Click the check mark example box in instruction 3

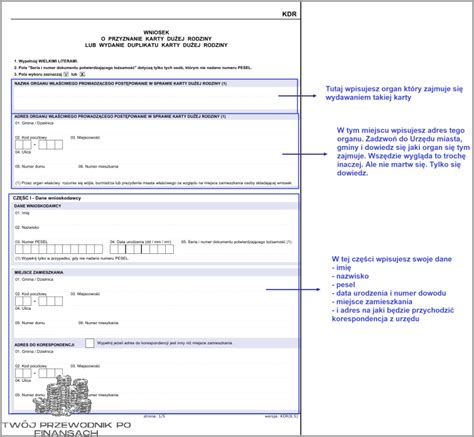click(66, 74)
